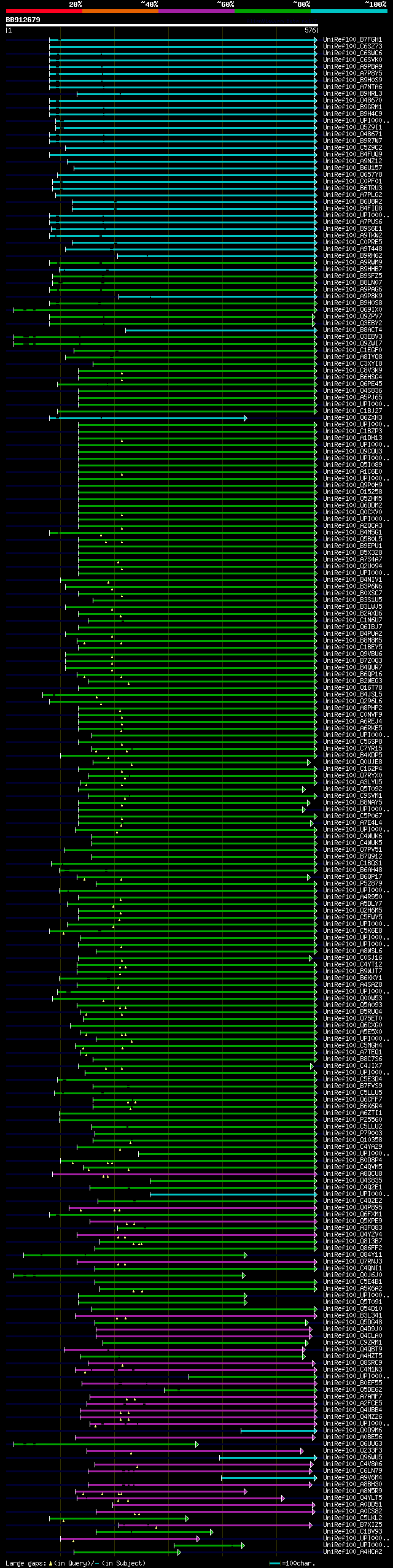Viewport: 393px width, 1568px height.
Task: Click the cyan ~100% identity legend segment
Action: click(x=349, y=11)
